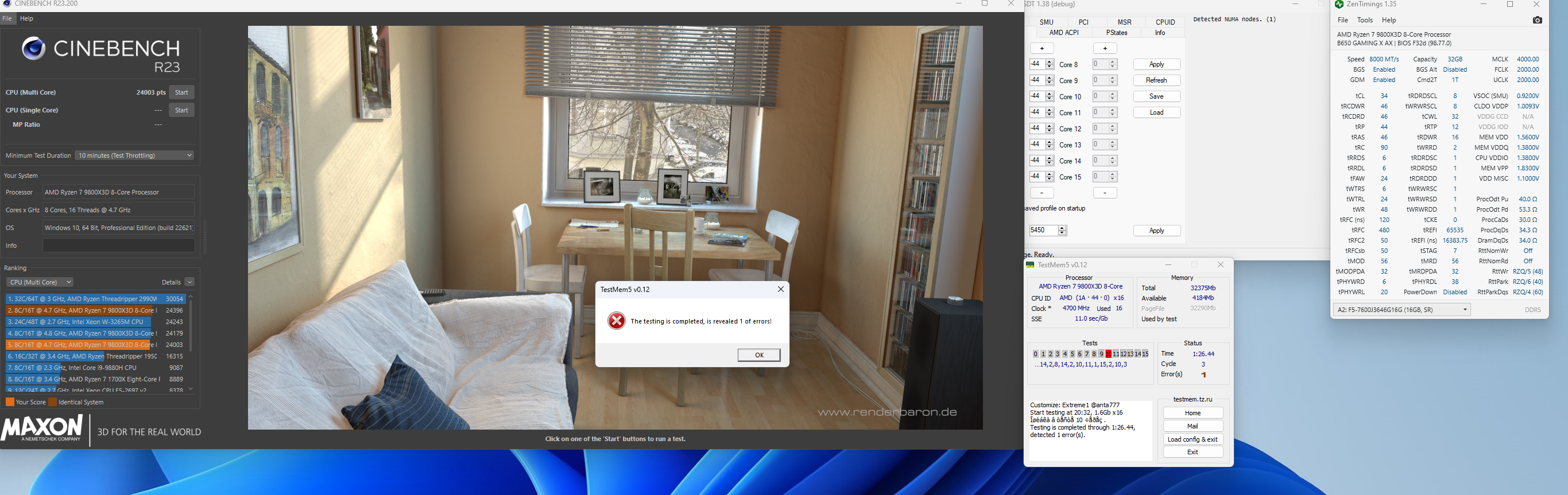The height and width of the screenshot is (495, 1568).
Task: Click the + button above the disabled 0 column
Action: 1105,49
